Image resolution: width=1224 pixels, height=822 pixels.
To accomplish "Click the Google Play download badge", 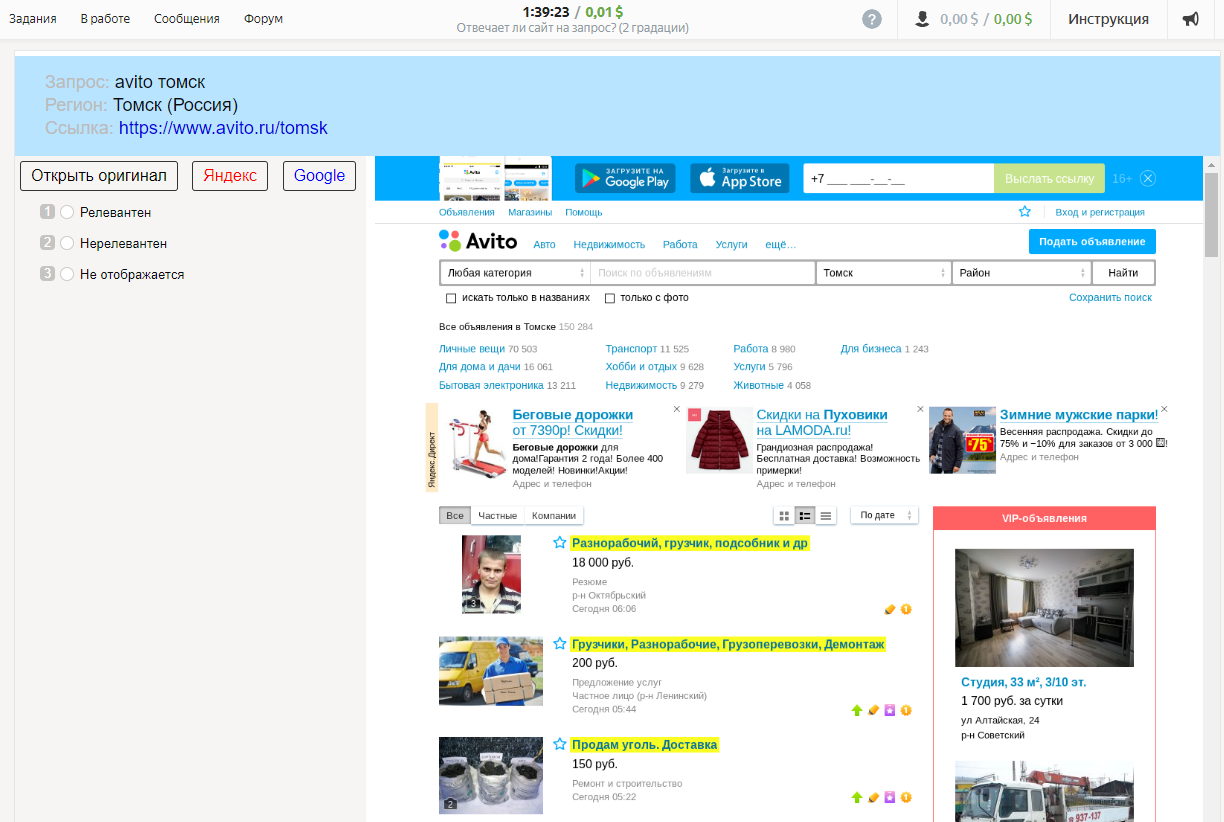I will point(625,178).
